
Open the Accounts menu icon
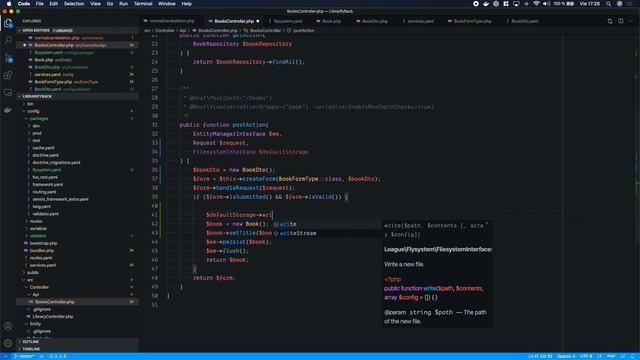coord(8,326)
